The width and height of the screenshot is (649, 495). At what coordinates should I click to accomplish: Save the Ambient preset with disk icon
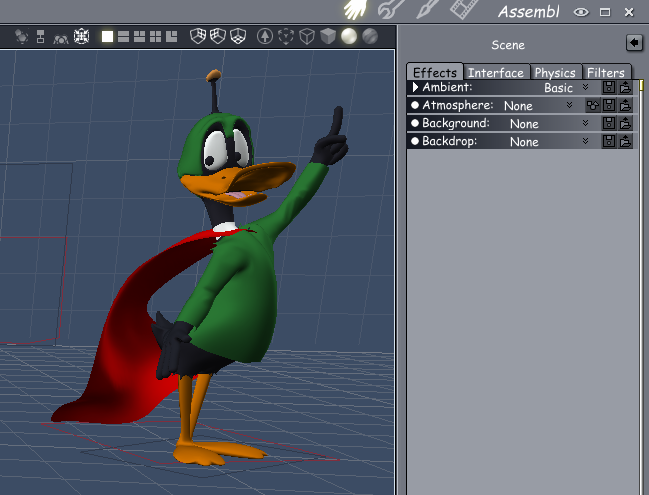(x=609, y=87)
